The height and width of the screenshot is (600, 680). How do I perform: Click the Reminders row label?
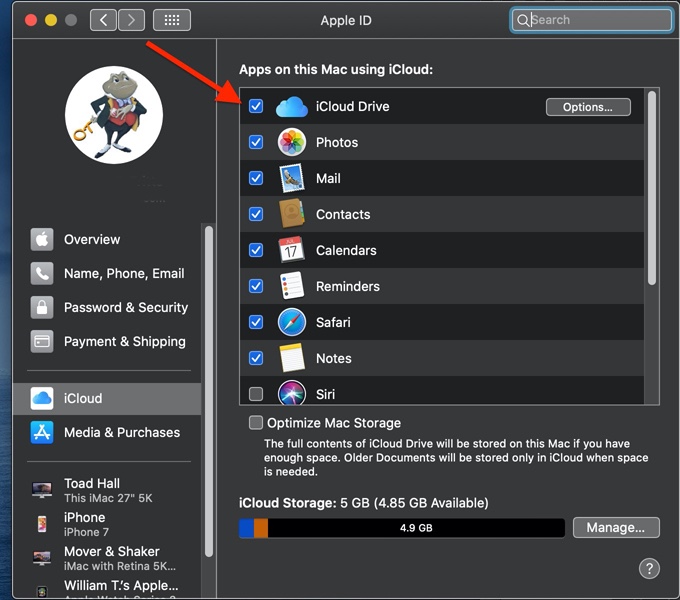pyautogui.click(x=348, y=286)
